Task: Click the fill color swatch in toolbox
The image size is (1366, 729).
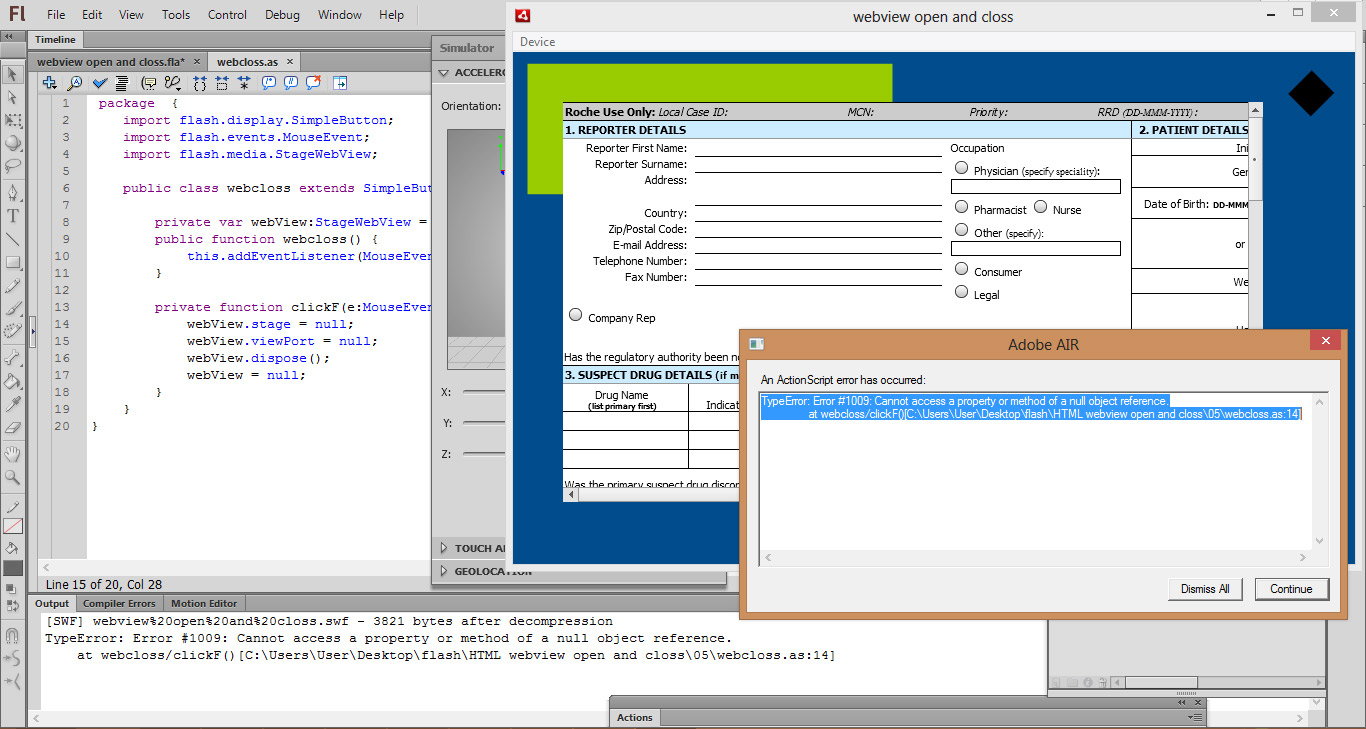Action: click(13, 568)
